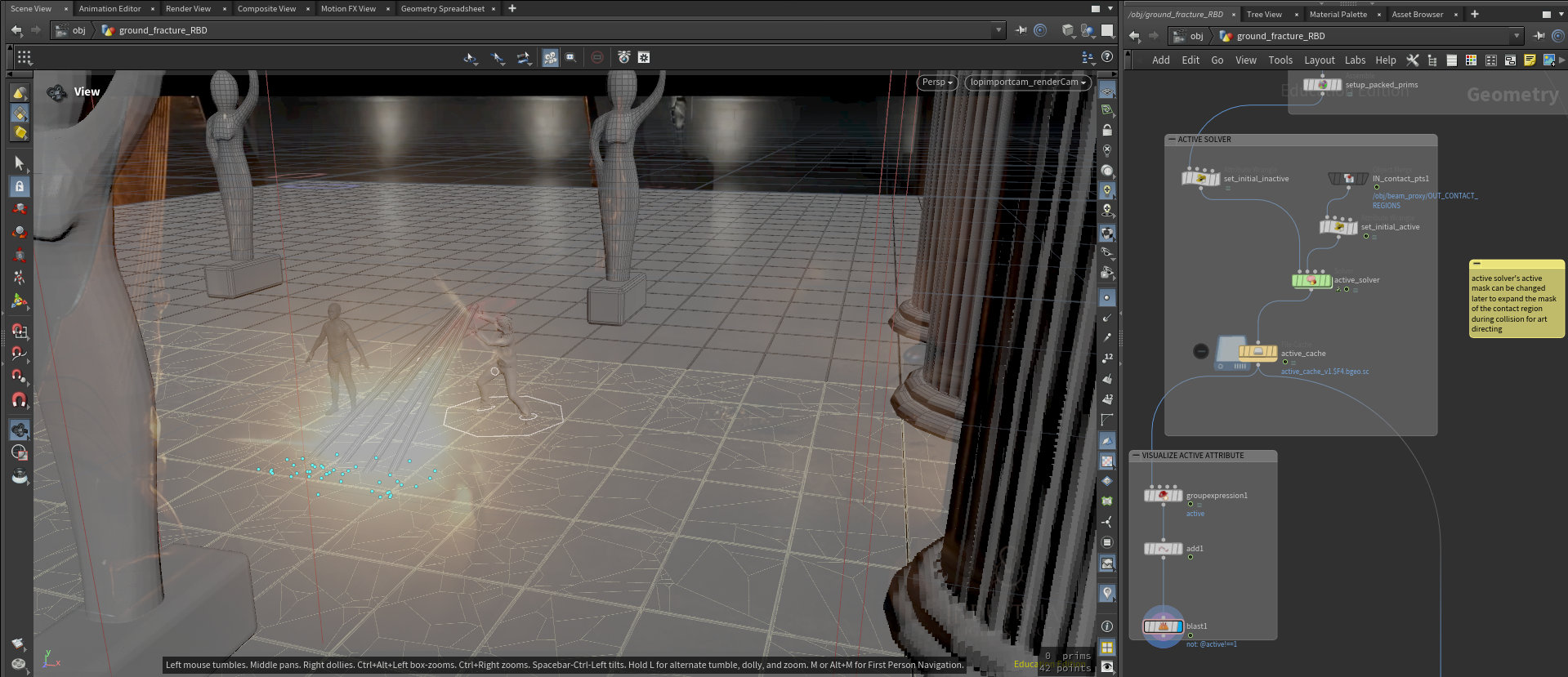This screenshot has width=1568, height=677.
Task: Open the Tree View tab in network pane
Action: coord(1264,15)
